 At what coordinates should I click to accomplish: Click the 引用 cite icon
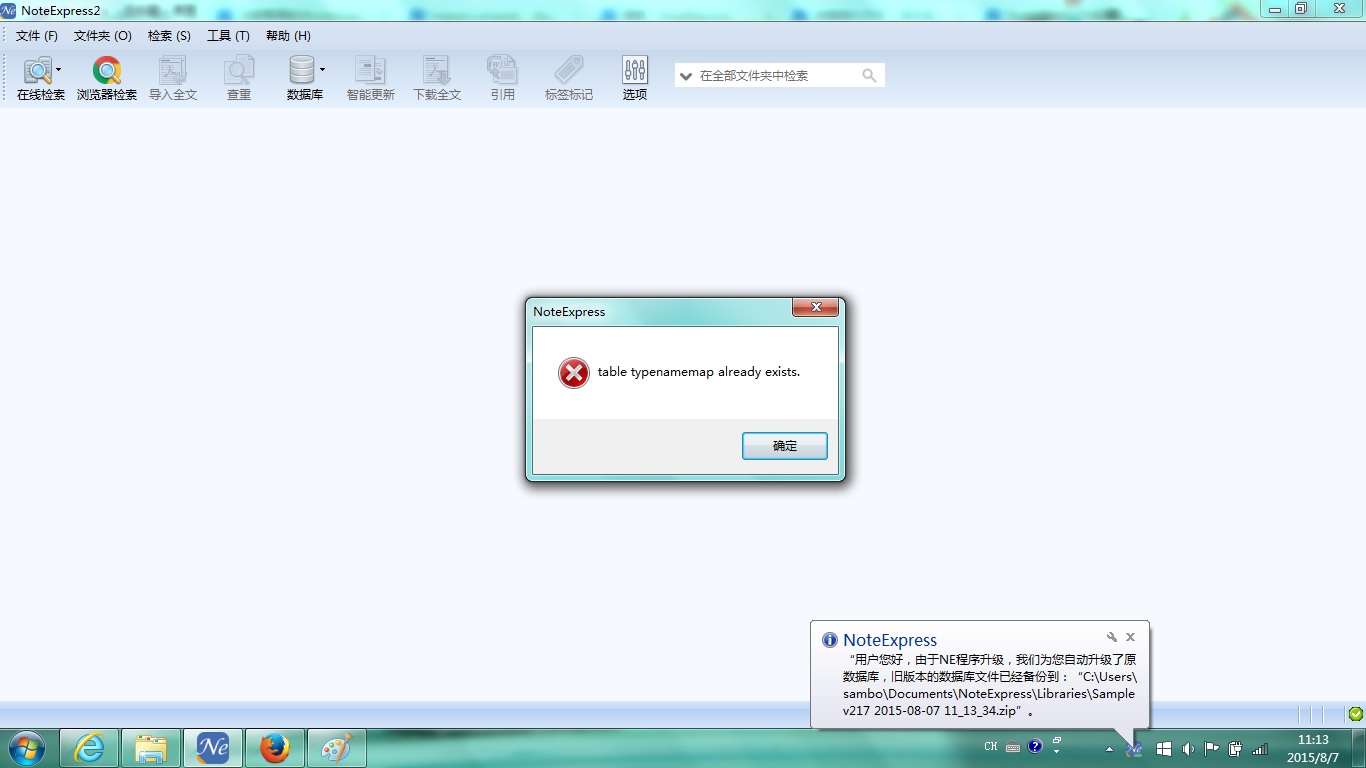[x=503, y=71]
